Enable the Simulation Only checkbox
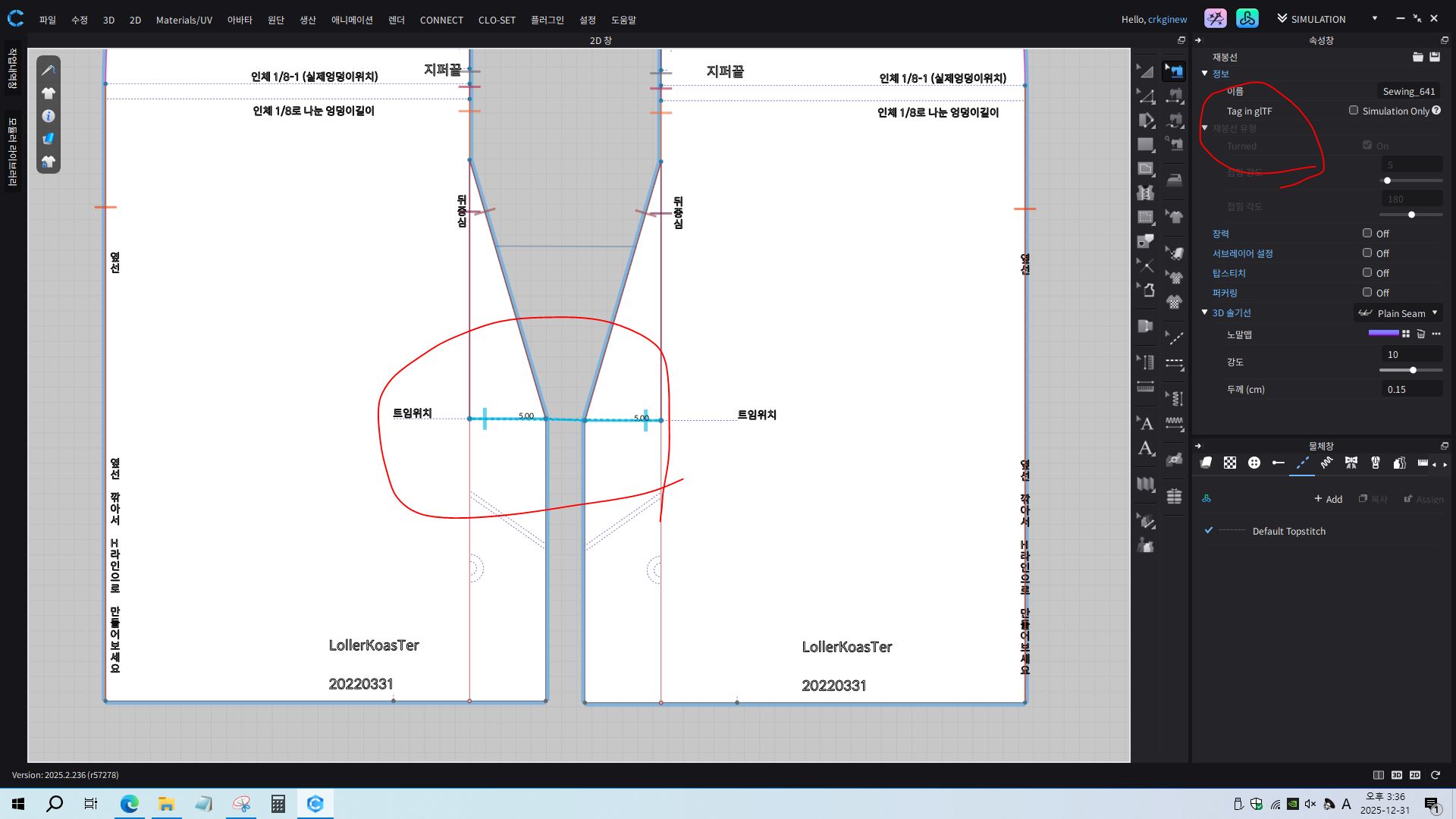1456x819 pixels. tap(1354, 111)
